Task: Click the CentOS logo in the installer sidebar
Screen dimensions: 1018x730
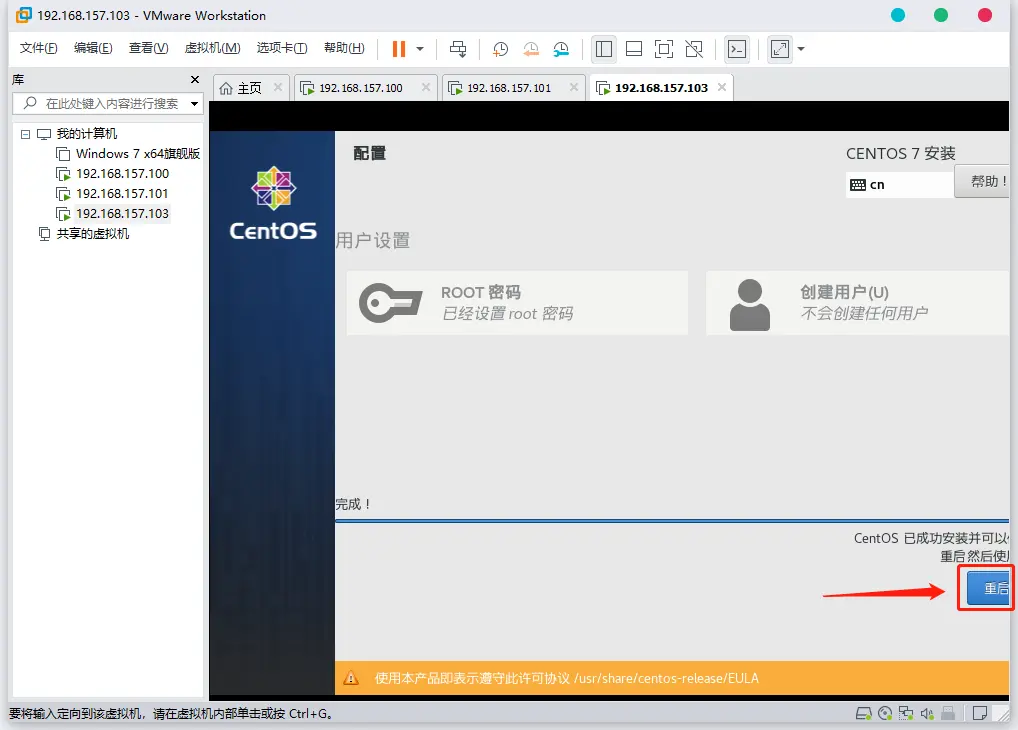Action: (x=273, y=203)
